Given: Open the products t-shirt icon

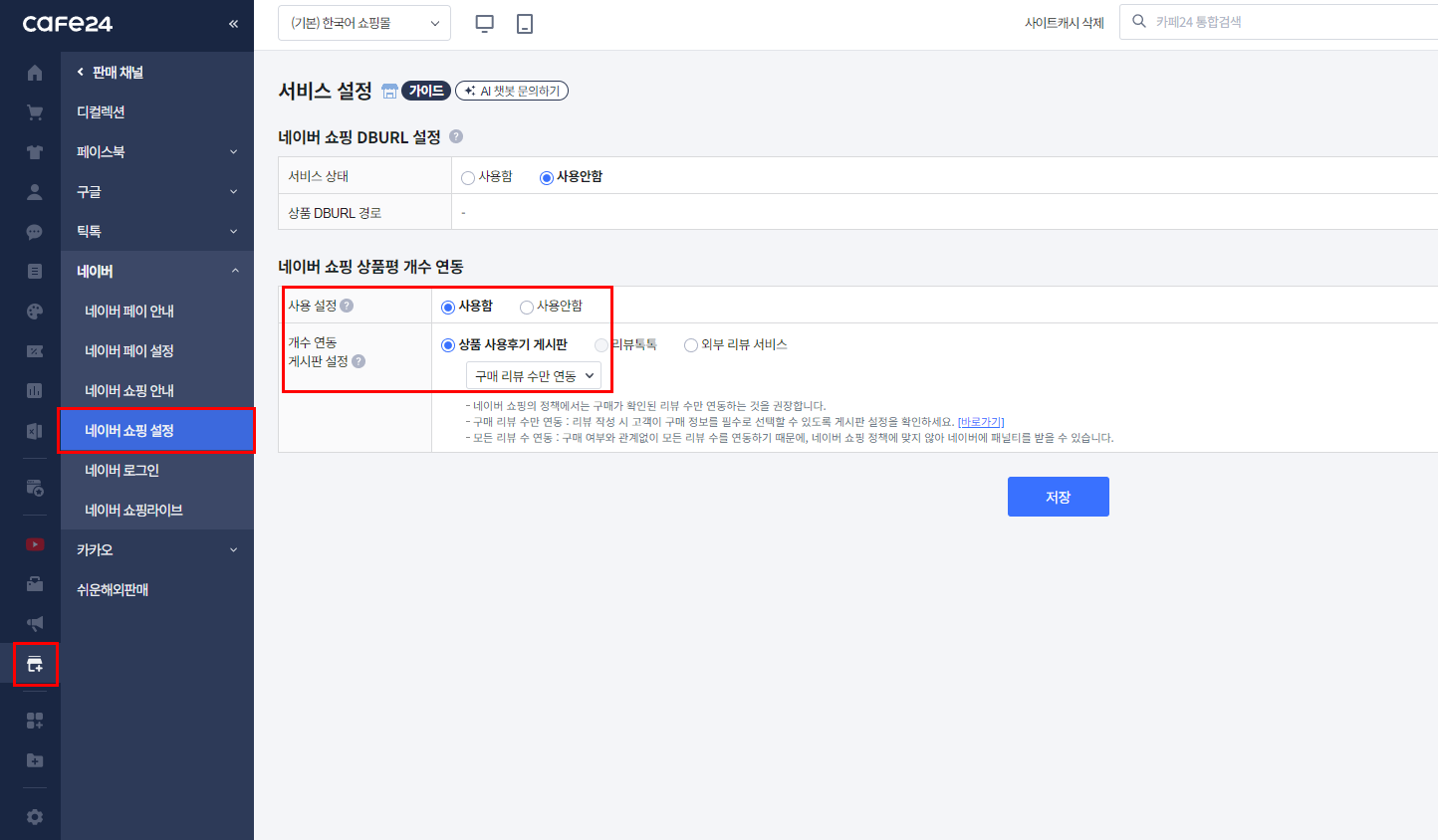Looking at the screenshot, I should [x=35, y=152].
